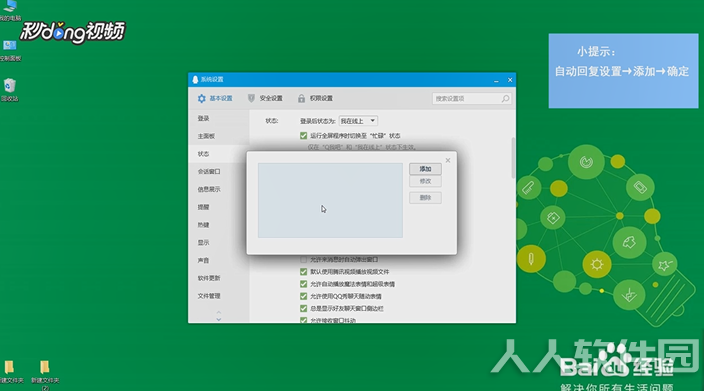Click the 添加 button in the auto-reply dialog
This screenshot has width=704, height=391.
coord(425,169)
